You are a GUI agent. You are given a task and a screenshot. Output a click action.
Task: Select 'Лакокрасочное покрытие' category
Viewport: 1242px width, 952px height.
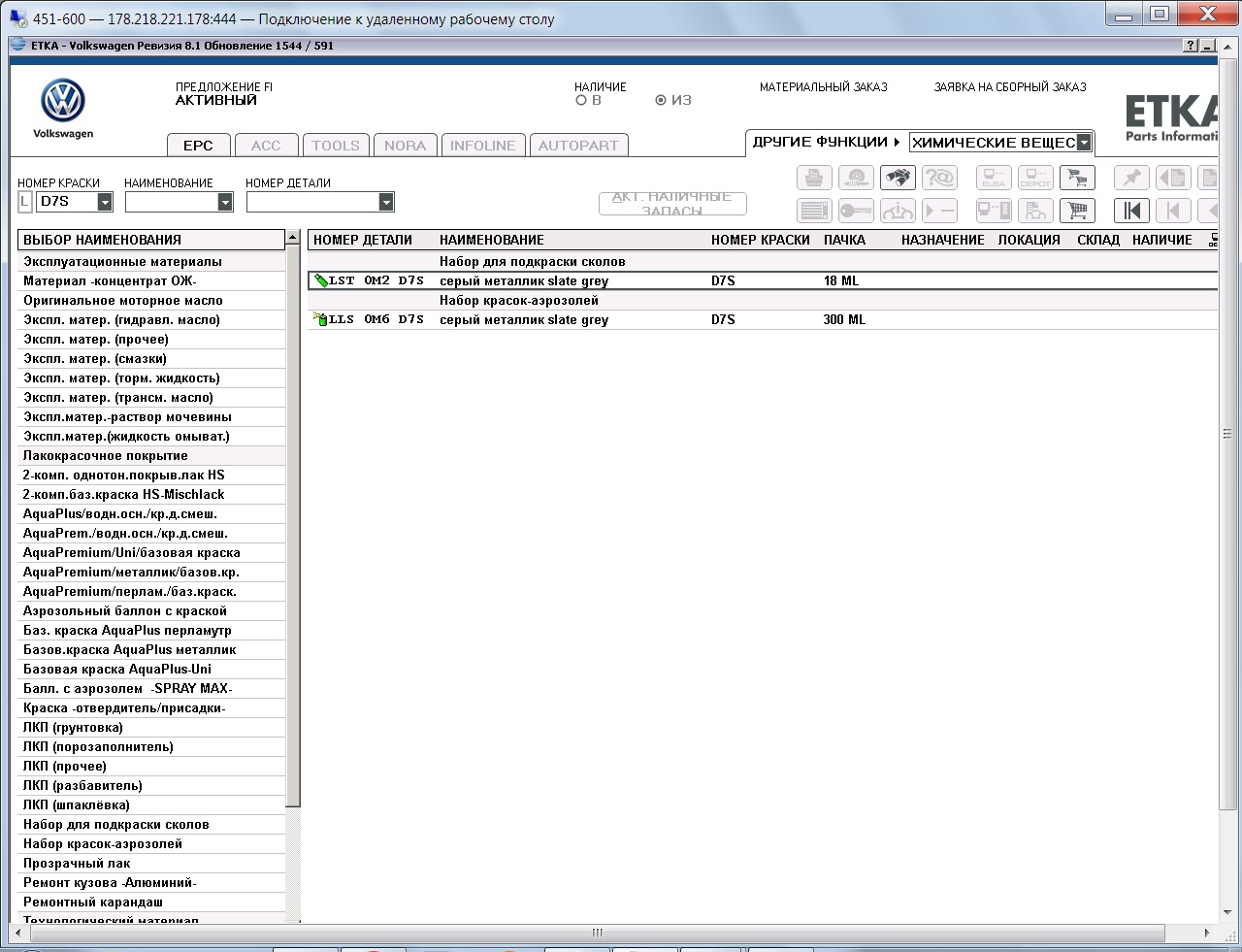coord(151,455)
